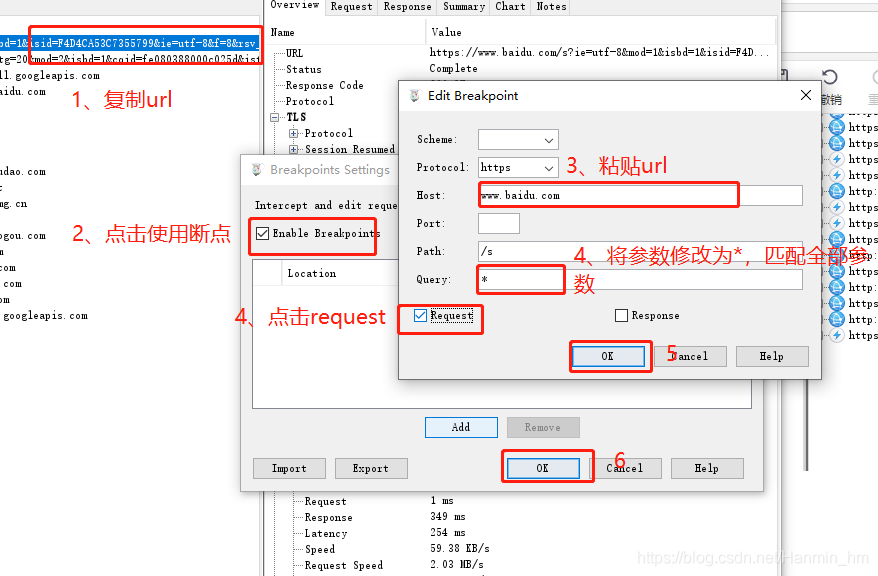Cancel the Breakpoints Settings dialog
Image resolution: width=878 pixels, height=576 pixels.
[x=625, y=469]
